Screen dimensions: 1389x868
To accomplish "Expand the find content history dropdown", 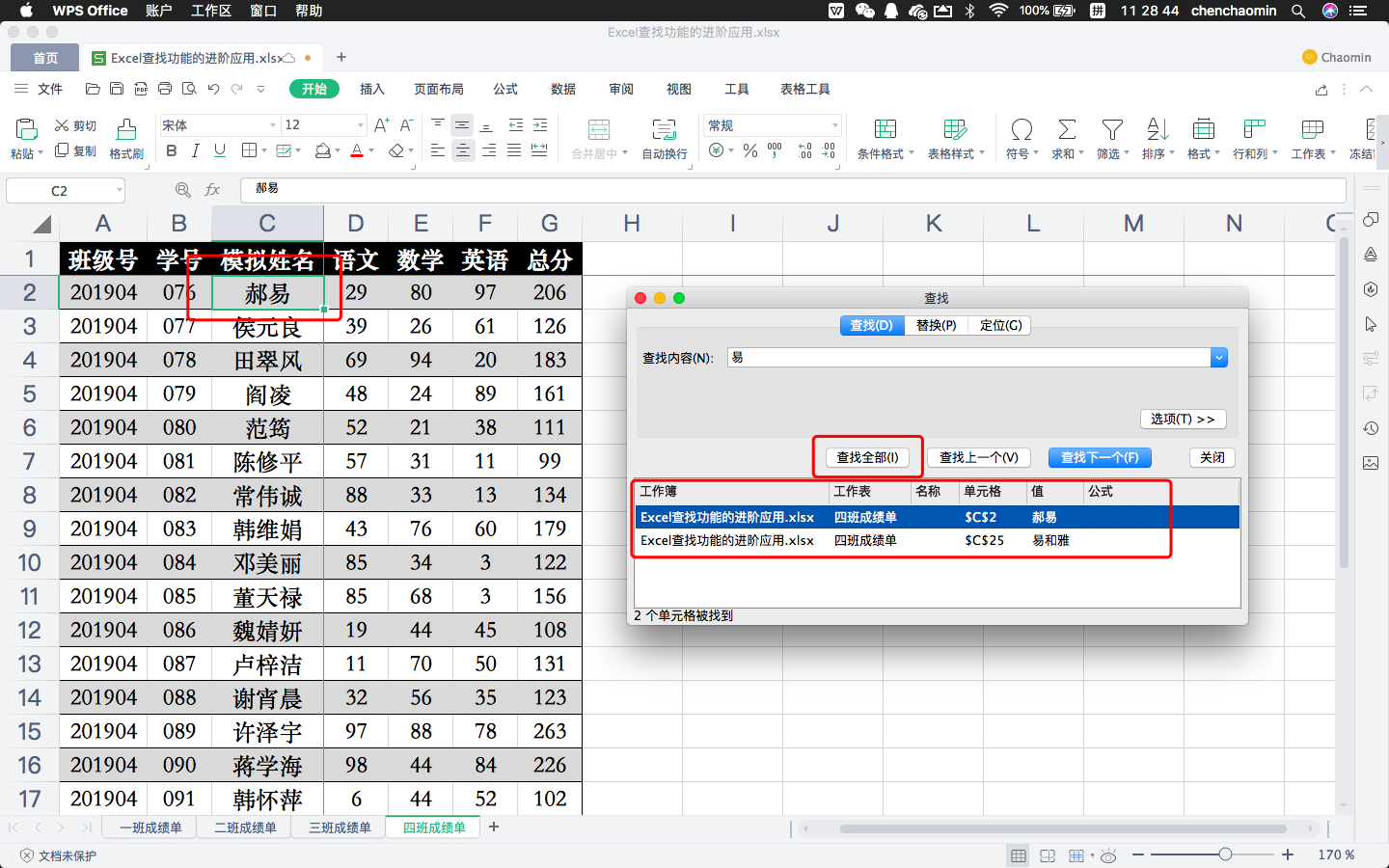I will click(x=1219, y=358).
